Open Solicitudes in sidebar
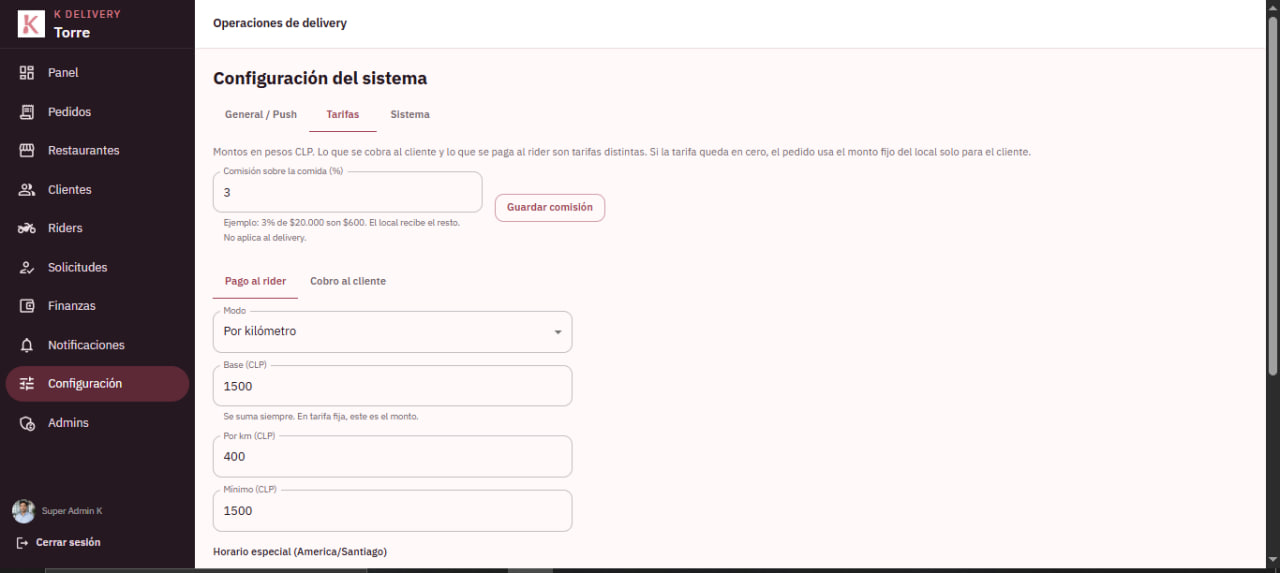This screenshot has width=1280, height=573. click(97, 267)
